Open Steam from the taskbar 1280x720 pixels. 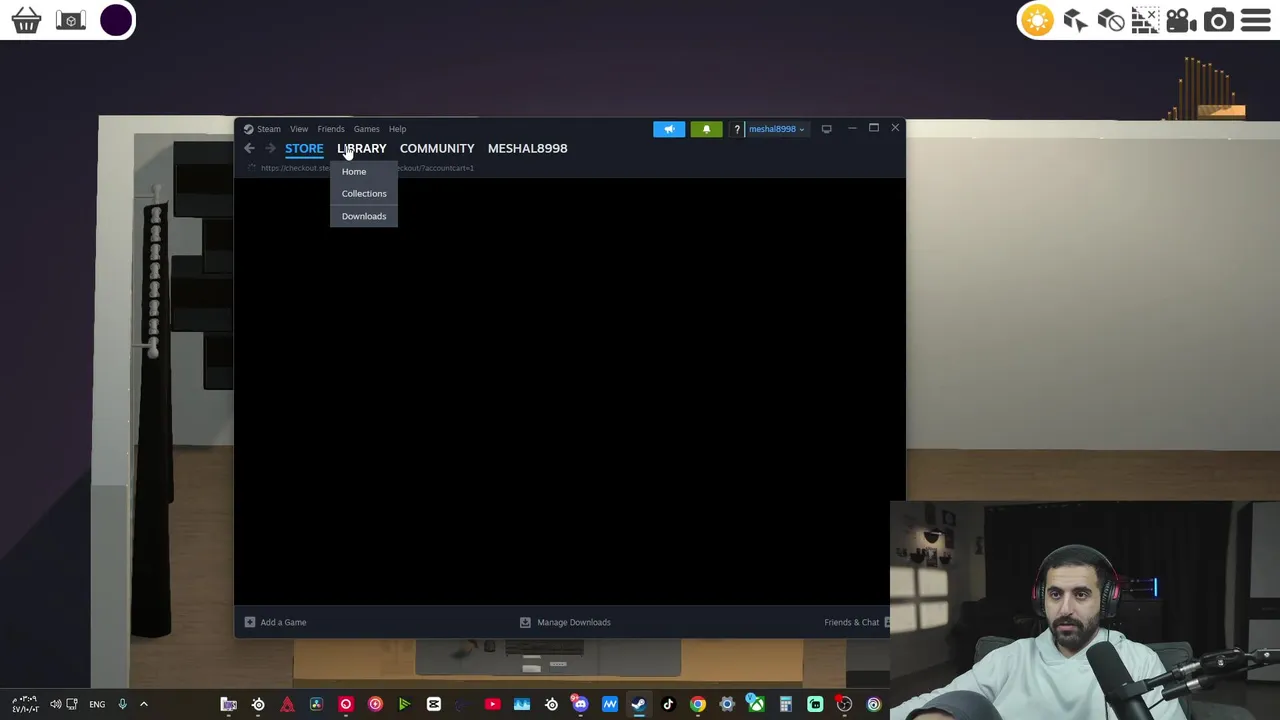638,705
